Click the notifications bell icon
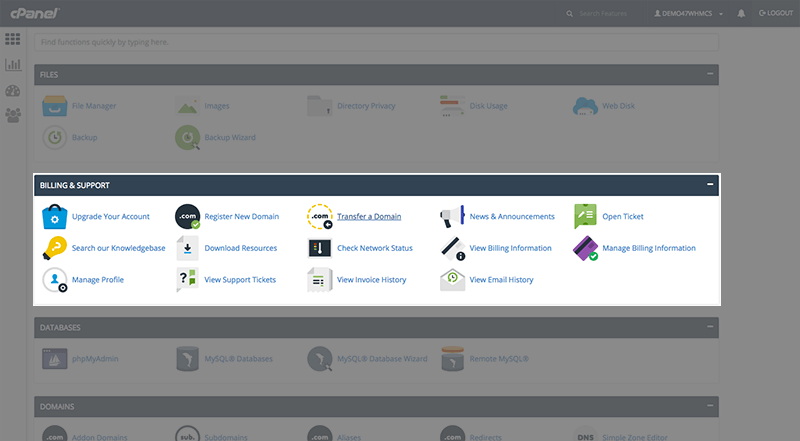This screenshot has width=800, height=441. (x=741, y=14)
